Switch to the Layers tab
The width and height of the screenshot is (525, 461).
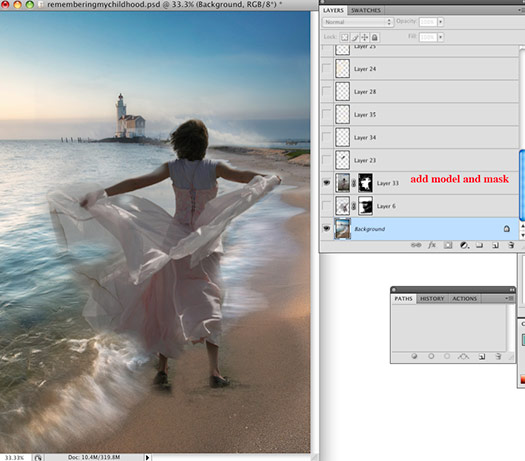click(333, 10)
